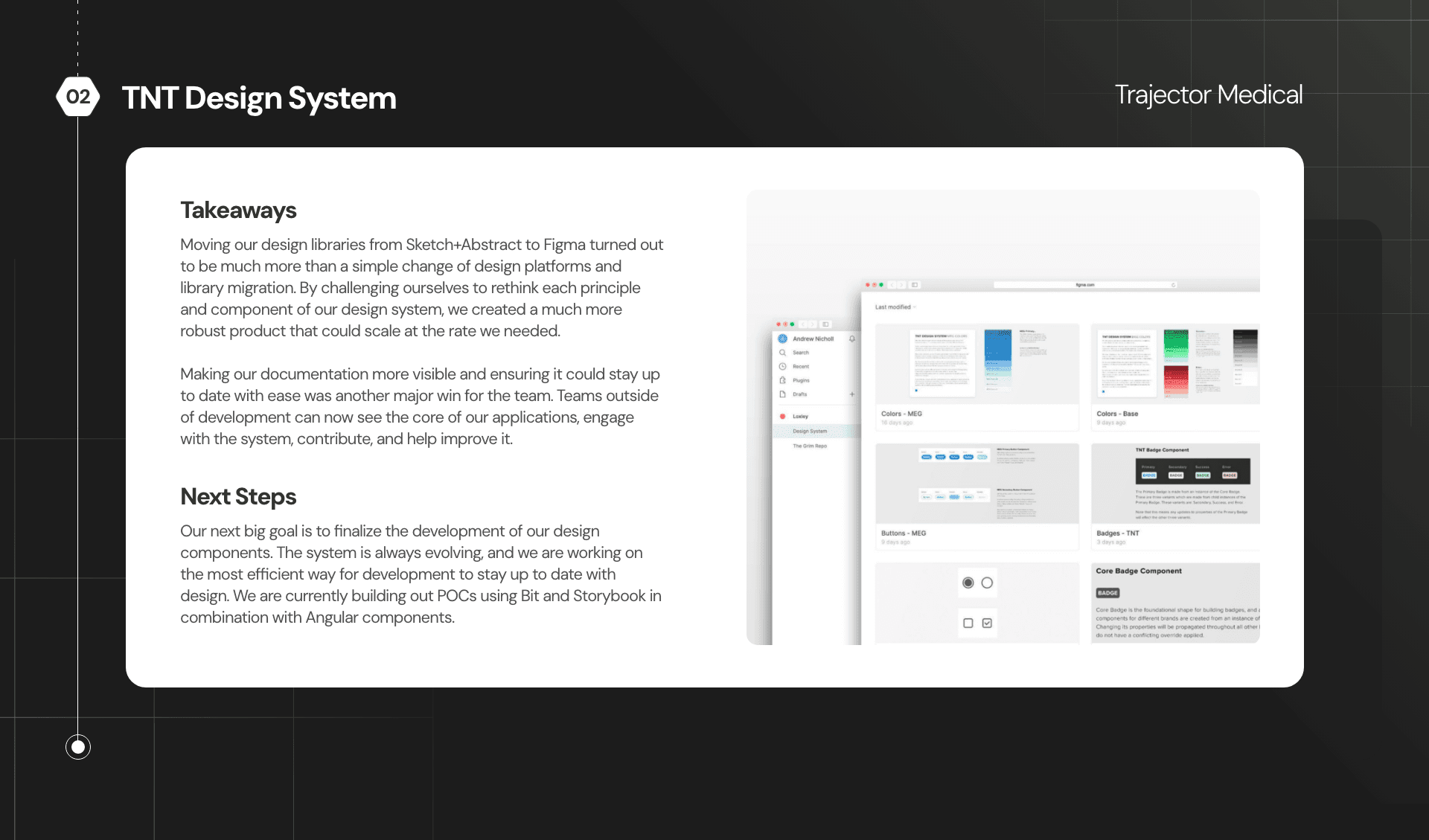
Task: Click the figma.com address bar
Action: click(1084, 285)
